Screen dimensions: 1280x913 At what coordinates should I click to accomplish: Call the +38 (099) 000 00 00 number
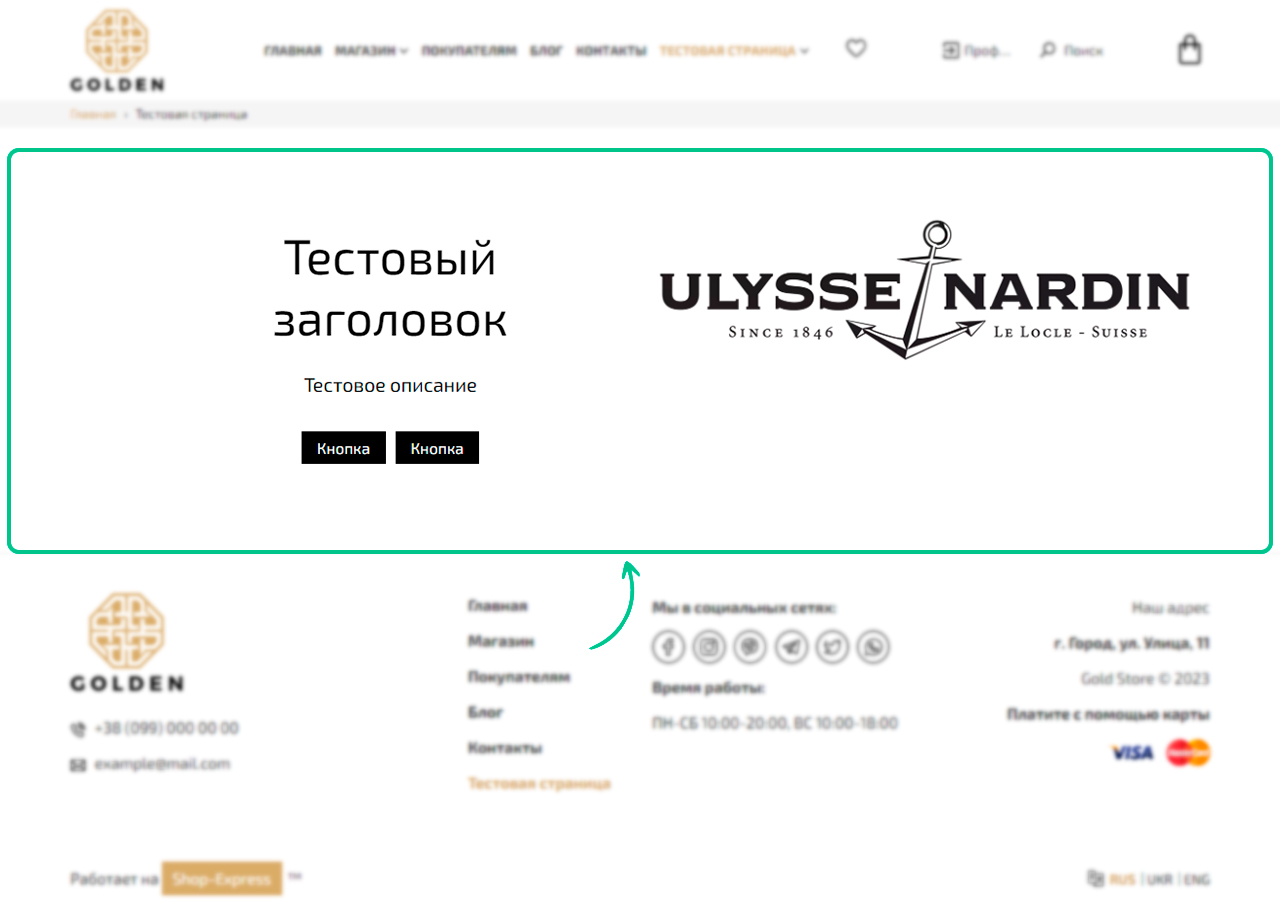point(167,729)
